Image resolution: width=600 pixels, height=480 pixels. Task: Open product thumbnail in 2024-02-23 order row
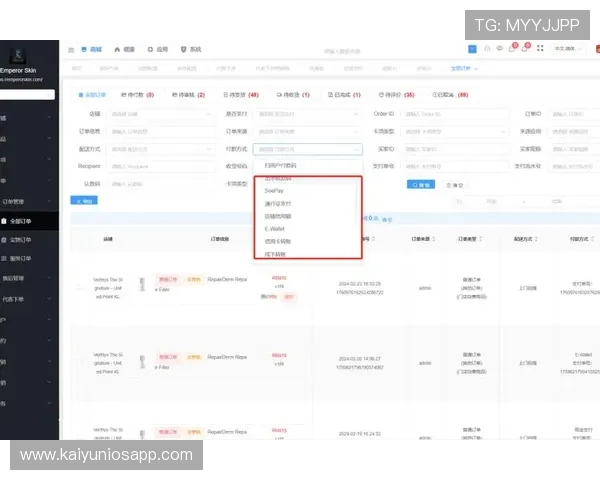point(142,284)
